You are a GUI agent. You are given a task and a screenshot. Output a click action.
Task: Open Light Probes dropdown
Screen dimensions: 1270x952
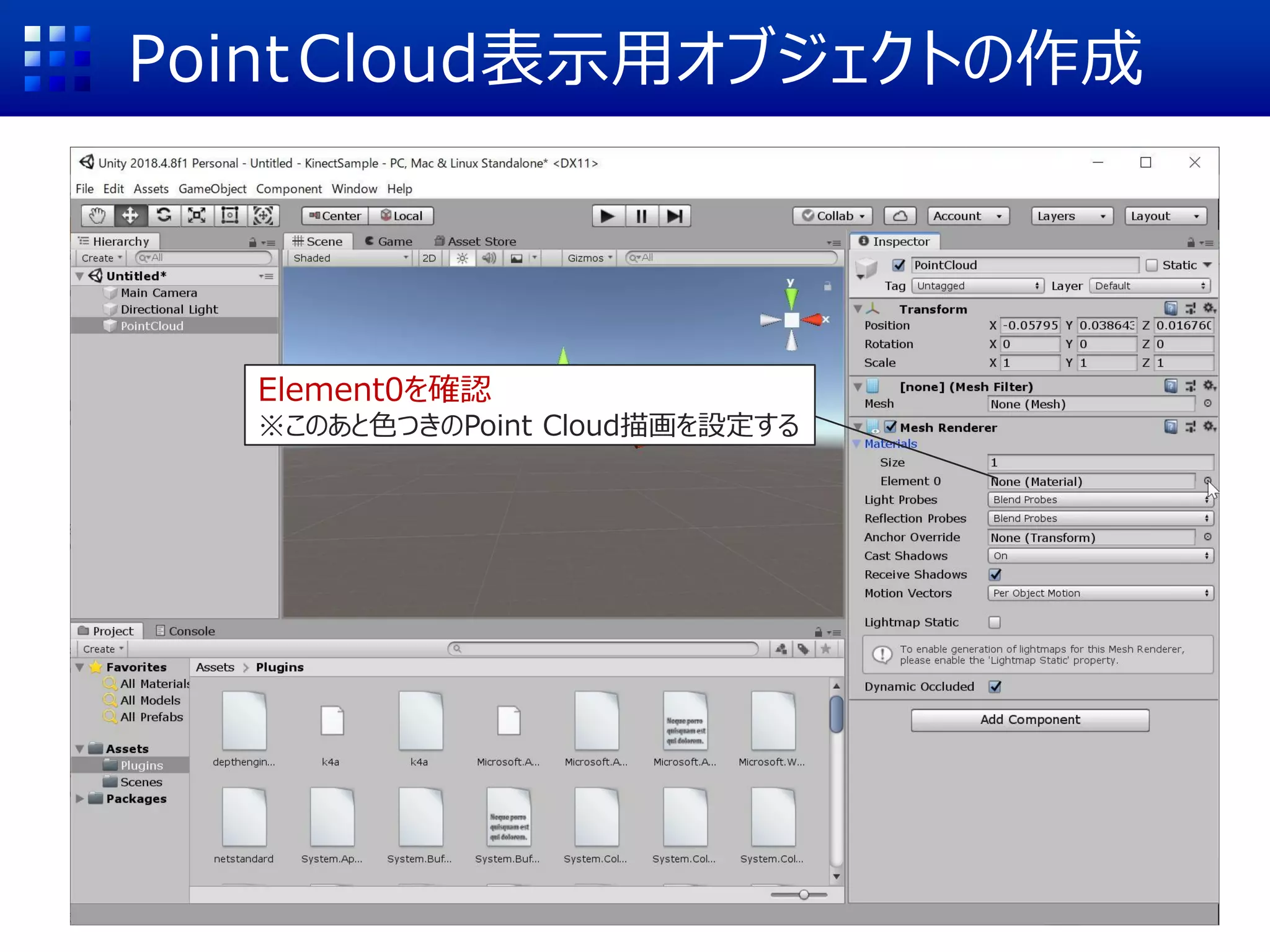click(x=1100, y=500)
